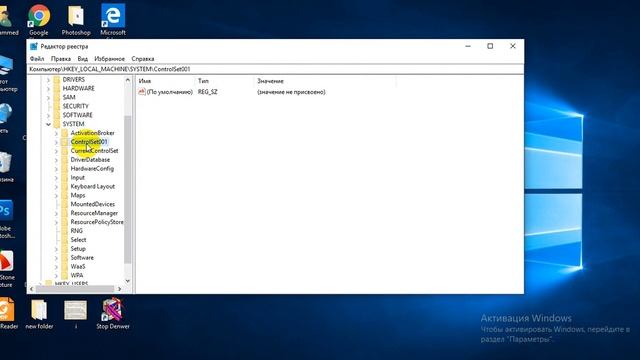Click the tree horizontal scroll right arrow
Image resolution: width=640 pixels, height=360 pixels.
tap(119, 289)
